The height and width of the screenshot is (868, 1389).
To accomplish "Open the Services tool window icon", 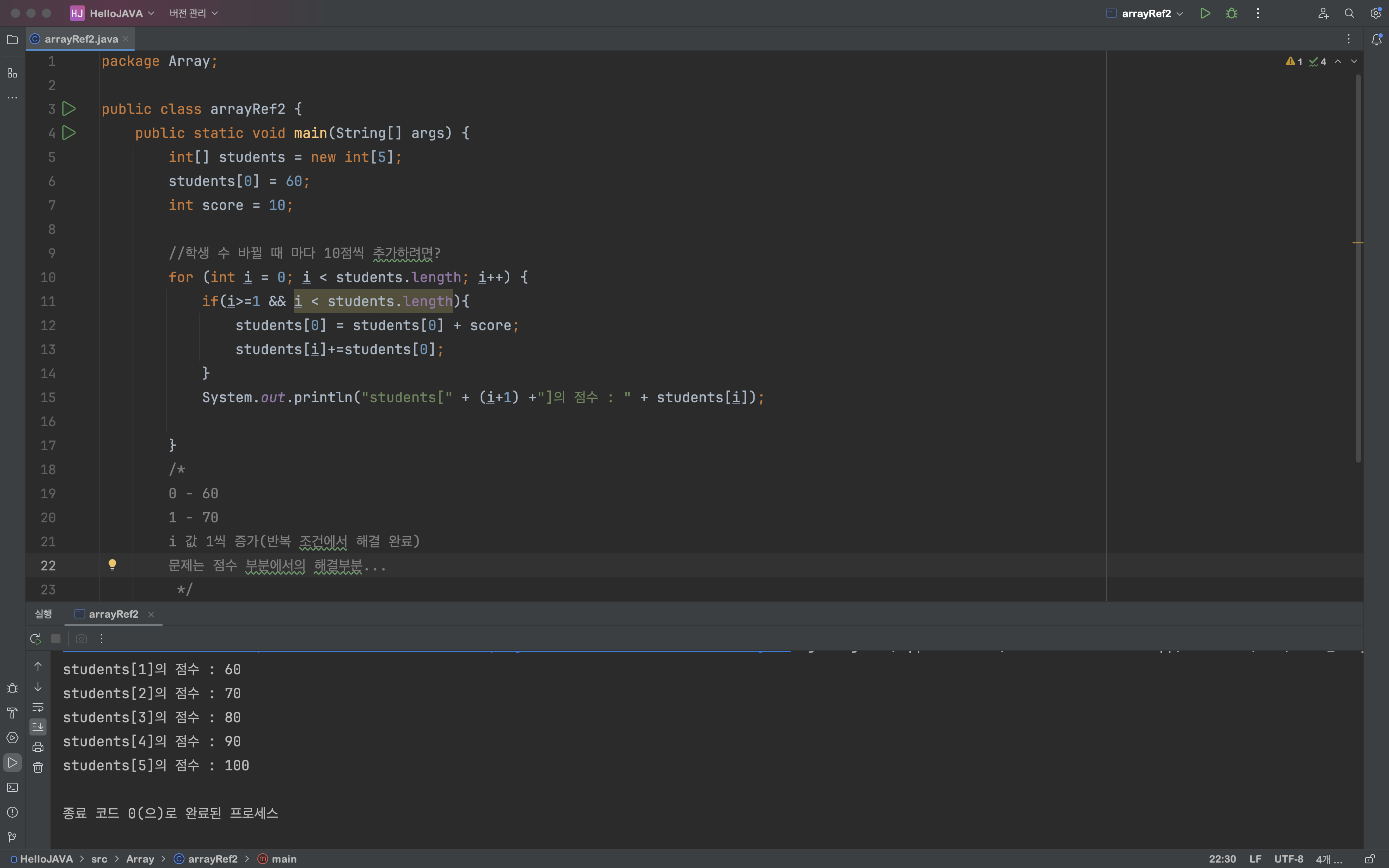I will pos(12,738).
